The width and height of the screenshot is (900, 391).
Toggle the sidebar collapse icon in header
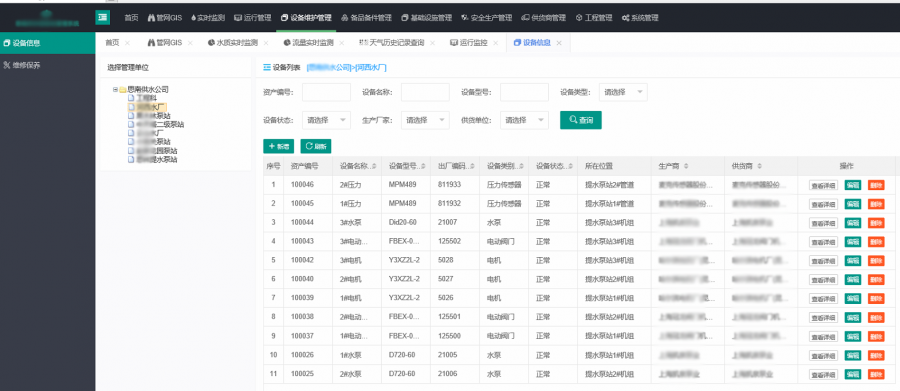[x=103, y=18]
